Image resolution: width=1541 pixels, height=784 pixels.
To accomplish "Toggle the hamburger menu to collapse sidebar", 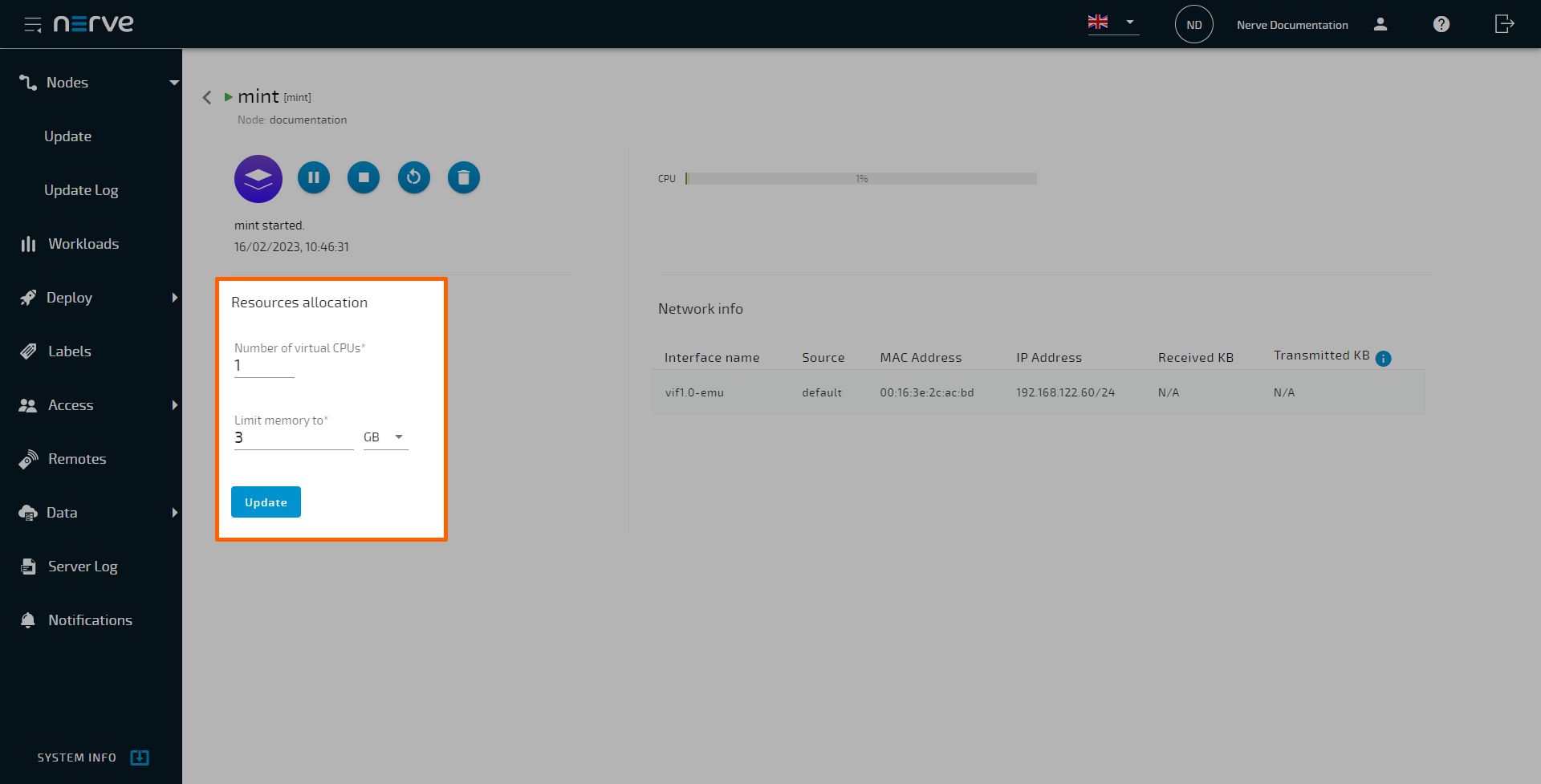I will coord(32,24).
